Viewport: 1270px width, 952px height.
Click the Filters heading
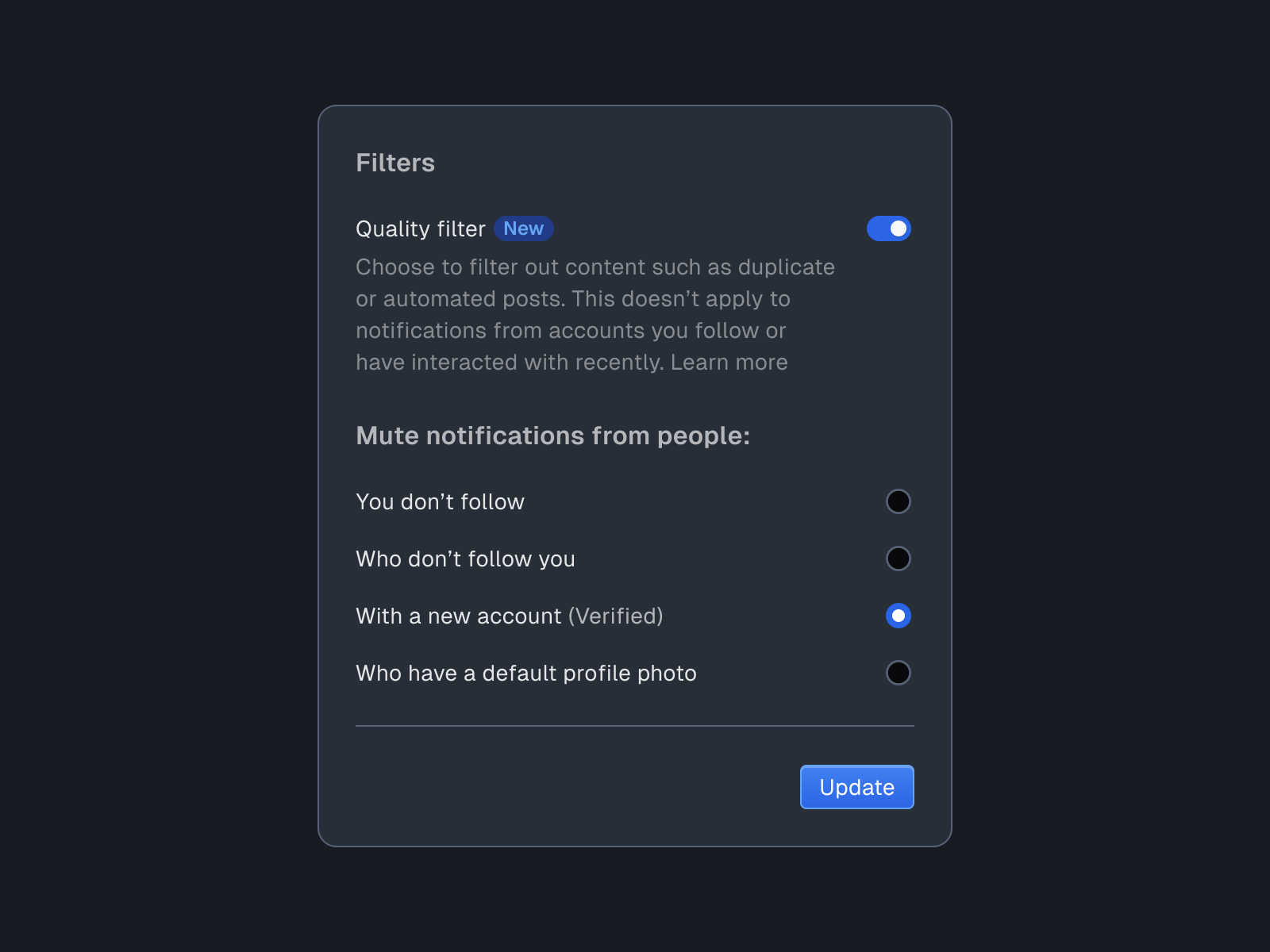tap(395, 163)
